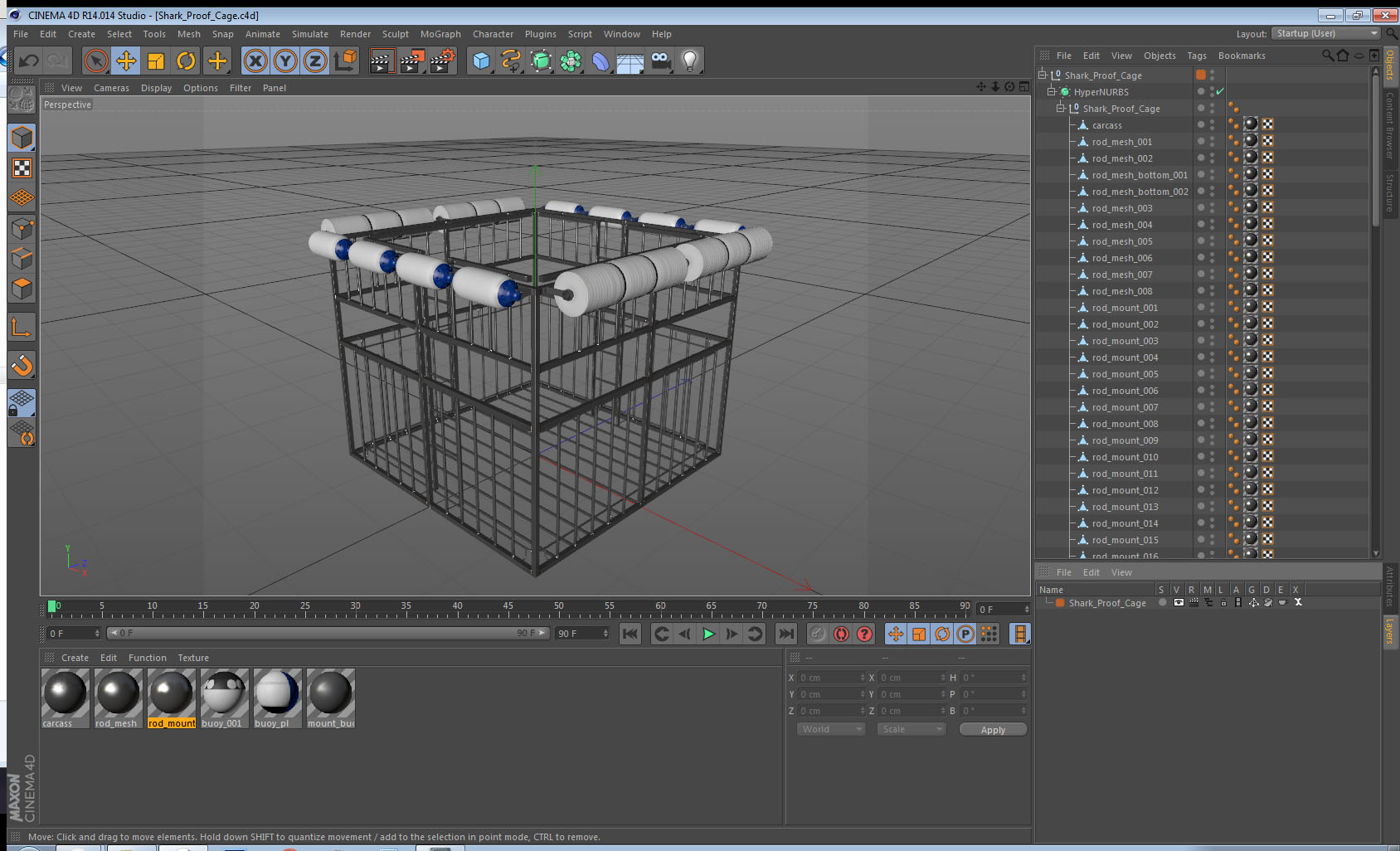Open the Array modeling objects icon
Screen dimensions: 1400x851
click(x=571, y=61)
